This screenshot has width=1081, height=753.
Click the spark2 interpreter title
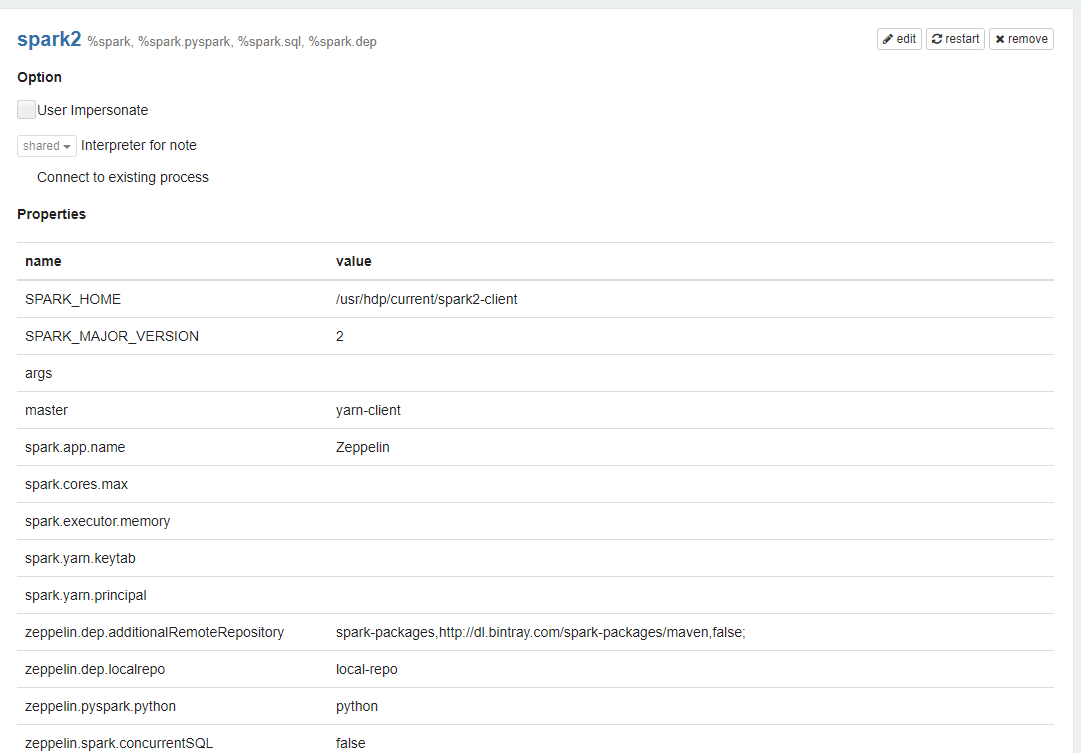49,39
